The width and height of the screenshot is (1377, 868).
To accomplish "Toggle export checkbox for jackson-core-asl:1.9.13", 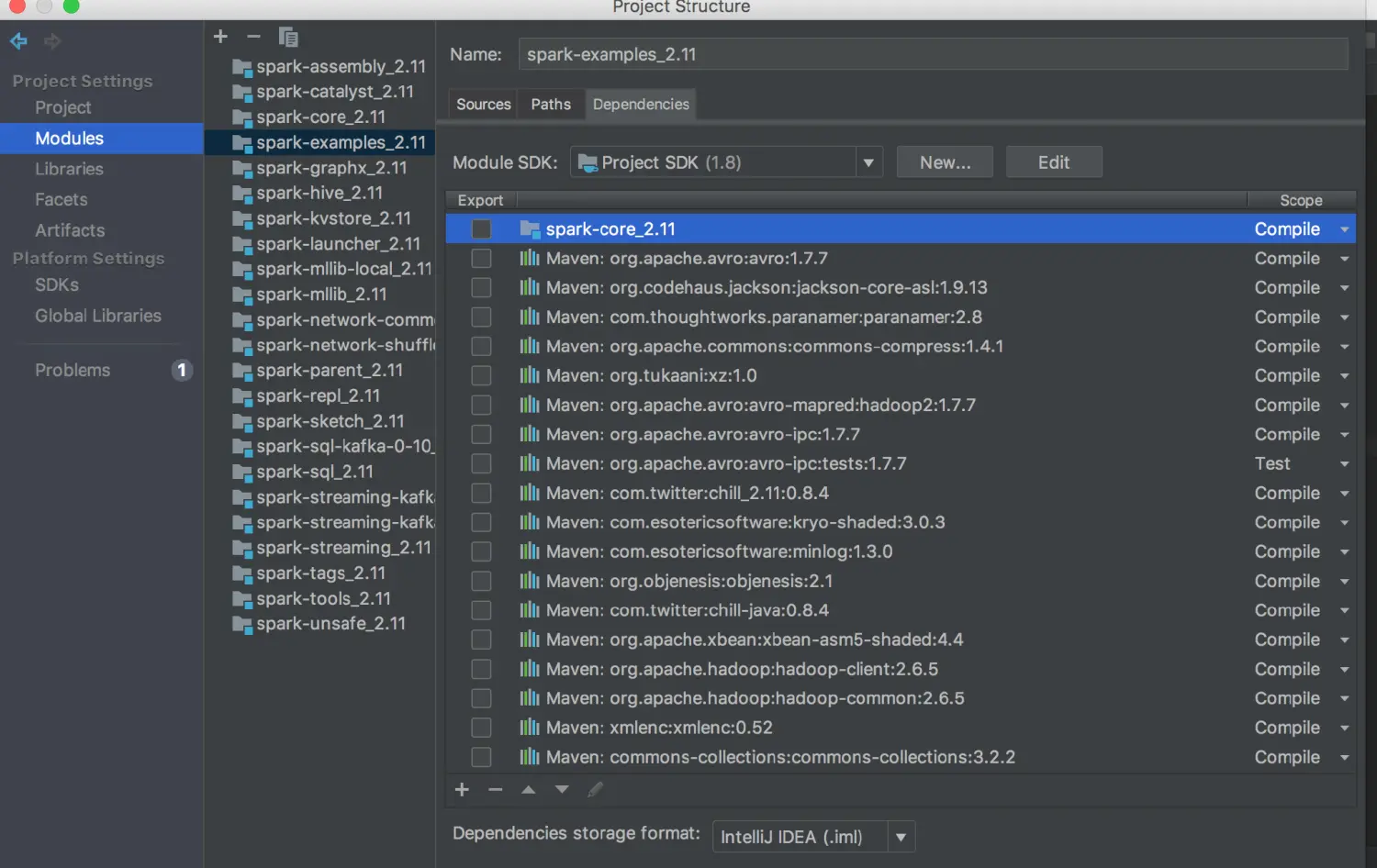I will pos(481,287).
